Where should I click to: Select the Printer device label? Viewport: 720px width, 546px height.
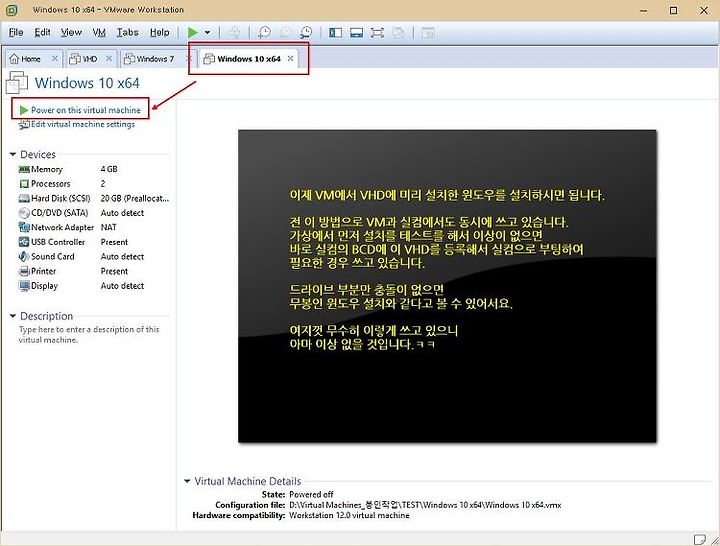pyautogui.click(x=43, y=271)
